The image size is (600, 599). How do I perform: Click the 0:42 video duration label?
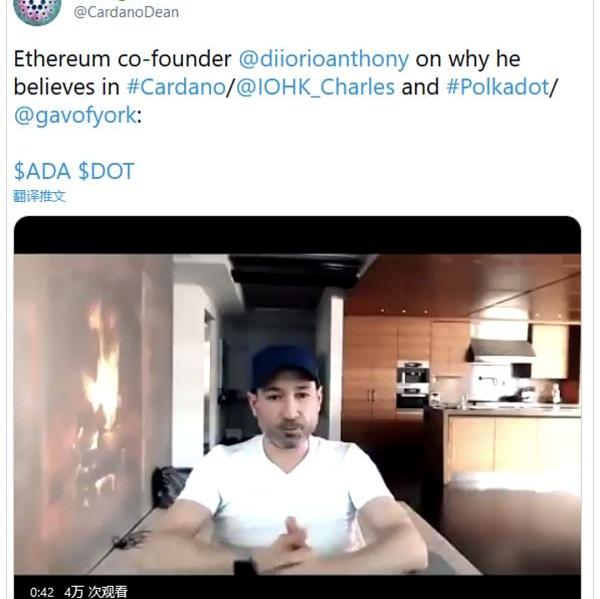click(42, 592)
